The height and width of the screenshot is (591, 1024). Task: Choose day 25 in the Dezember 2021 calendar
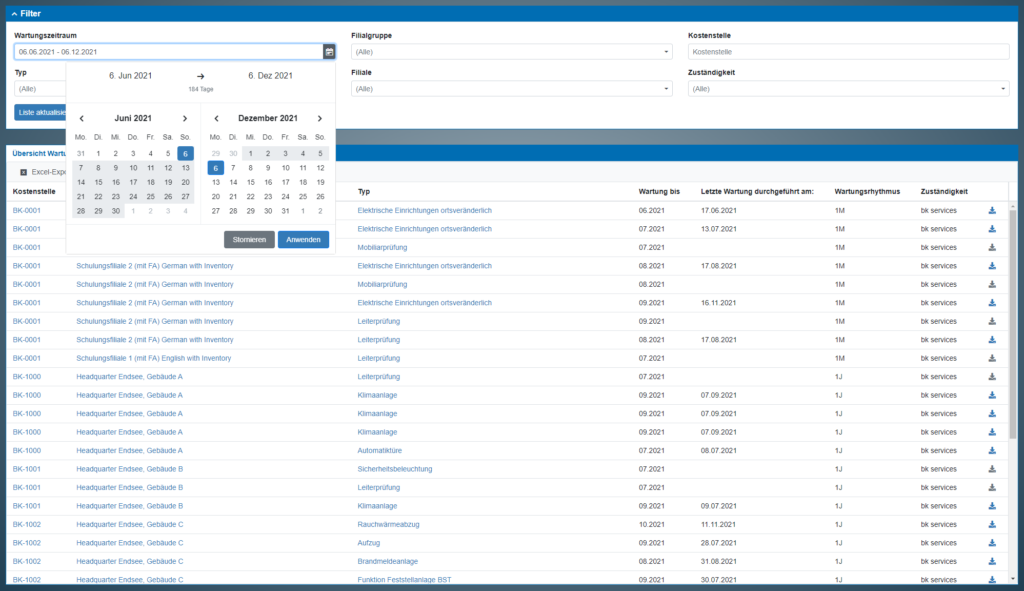(303, 197)
